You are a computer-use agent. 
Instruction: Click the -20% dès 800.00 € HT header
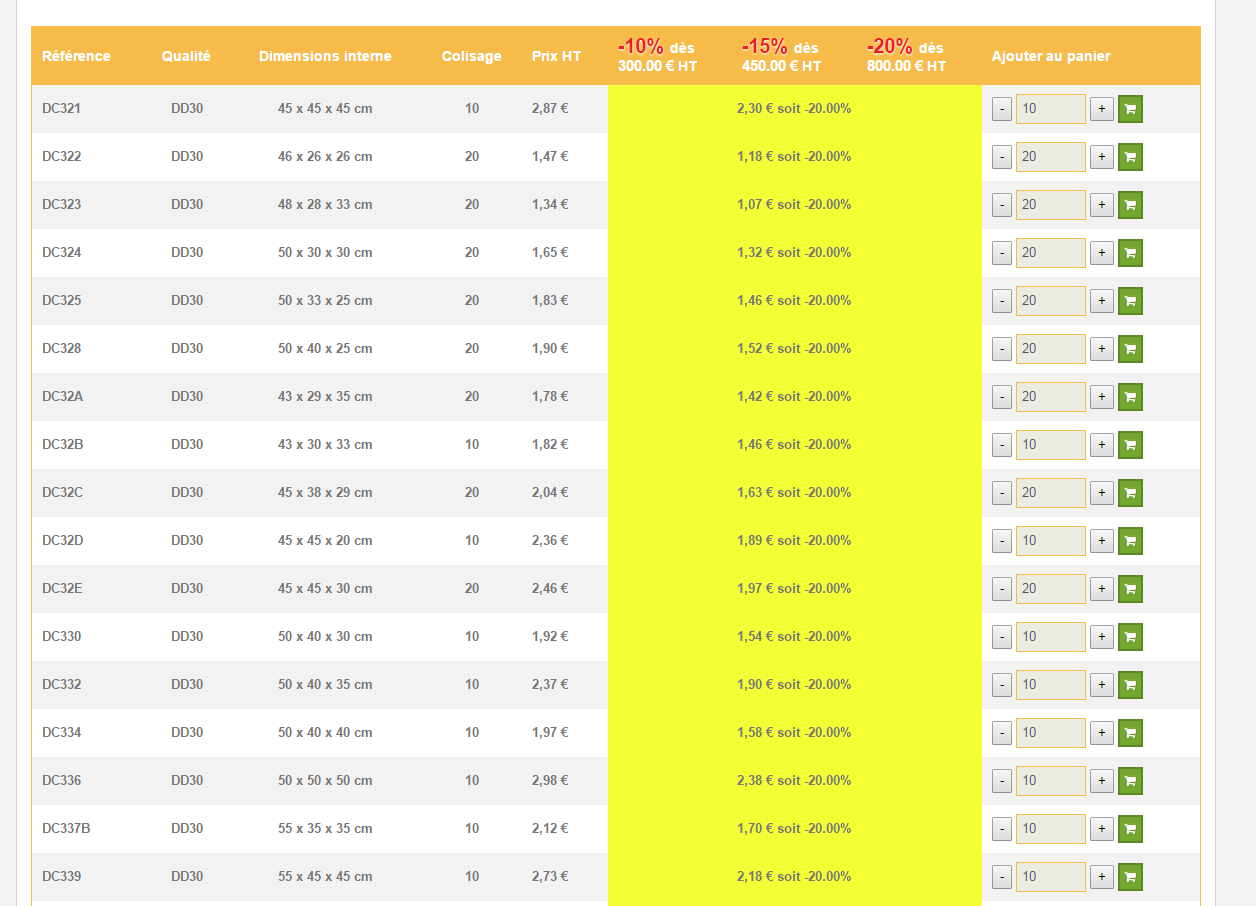[906, 56]
